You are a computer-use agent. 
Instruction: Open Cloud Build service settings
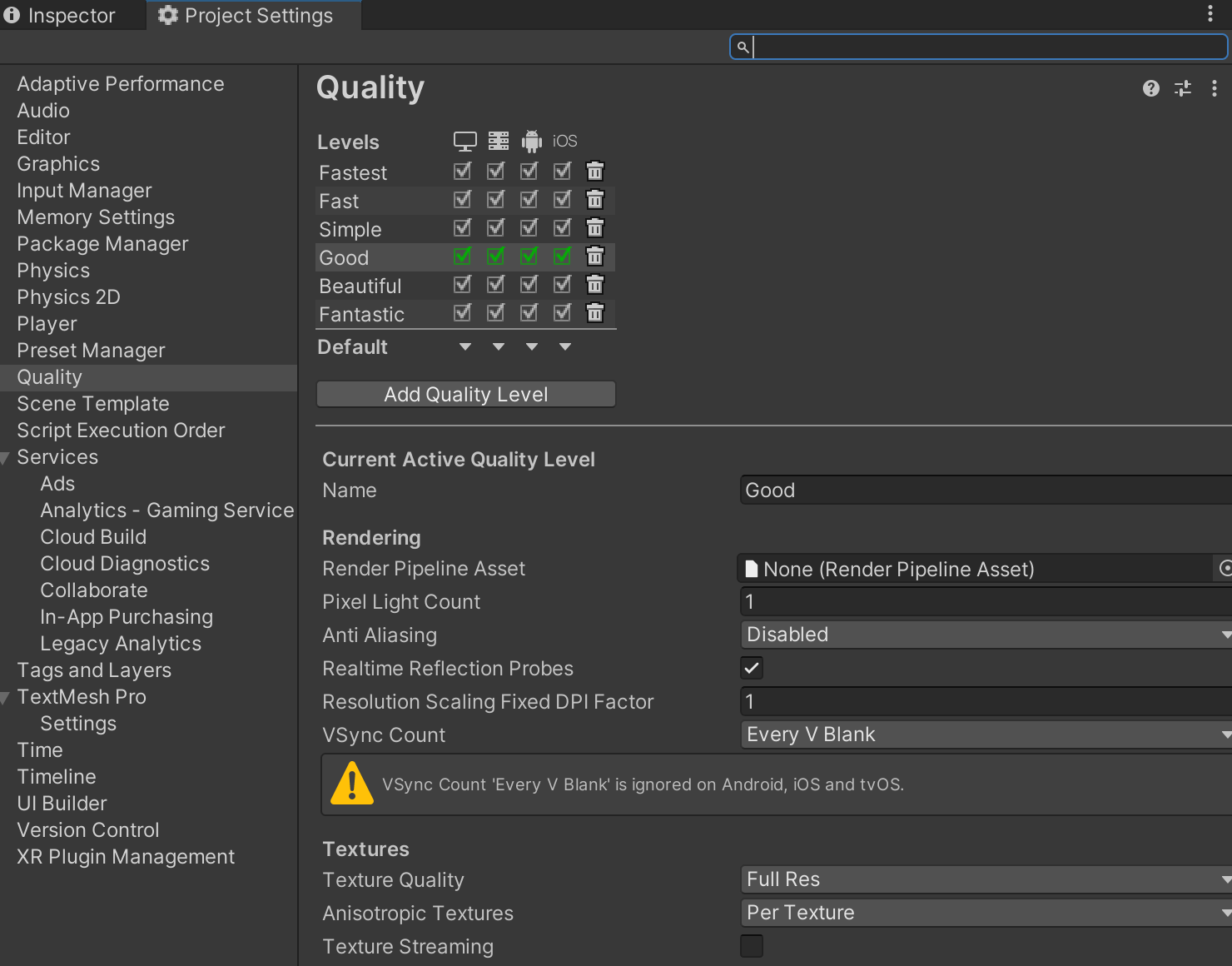click(93, 537)
